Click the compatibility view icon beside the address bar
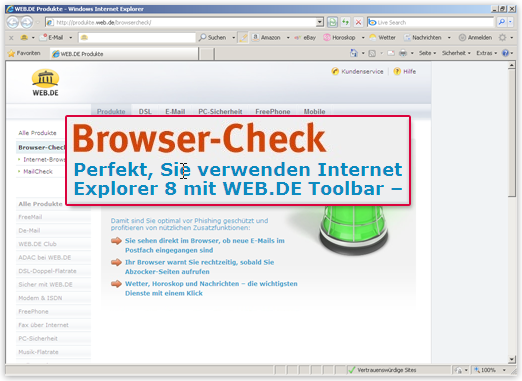The width and height of the screenshot is (522, 381). tap(332, 22)
